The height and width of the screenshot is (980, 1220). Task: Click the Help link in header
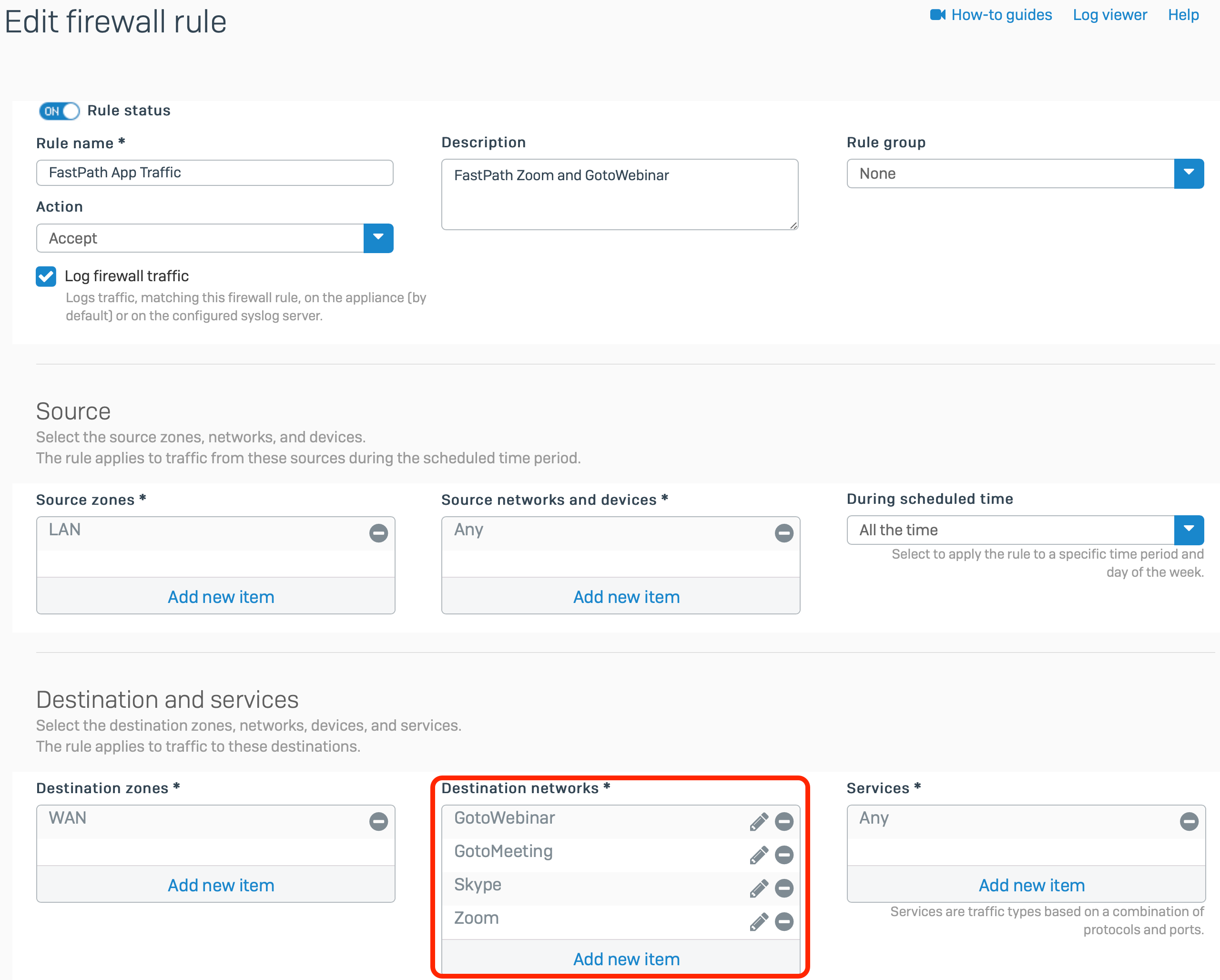click(x=1183, y=15)
